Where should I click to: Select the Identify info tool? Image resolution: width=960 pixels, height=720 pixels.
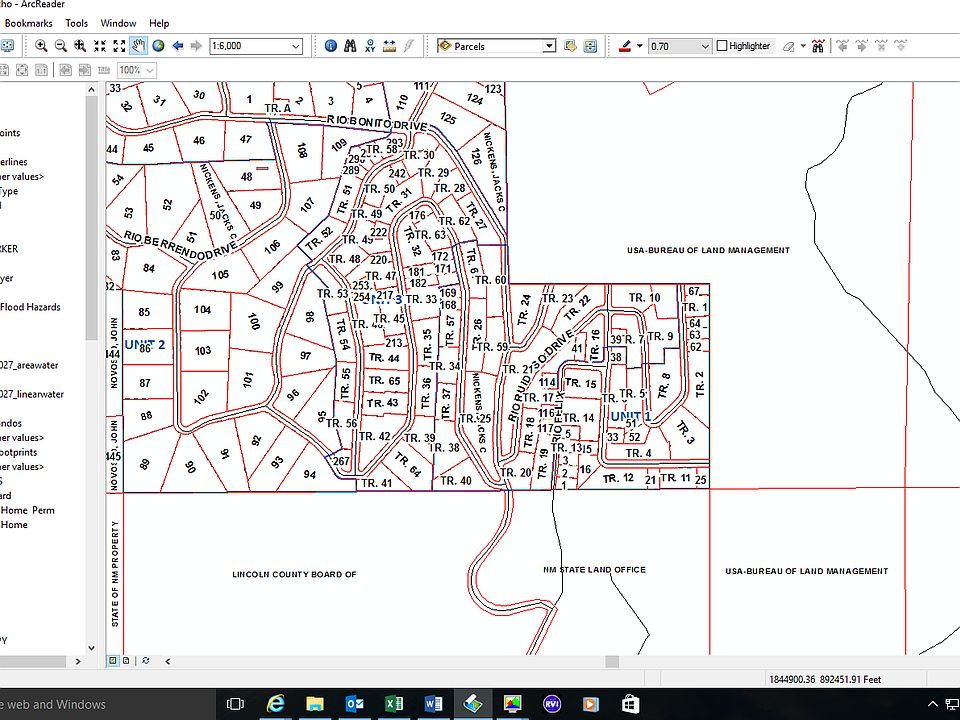point(331,46)
